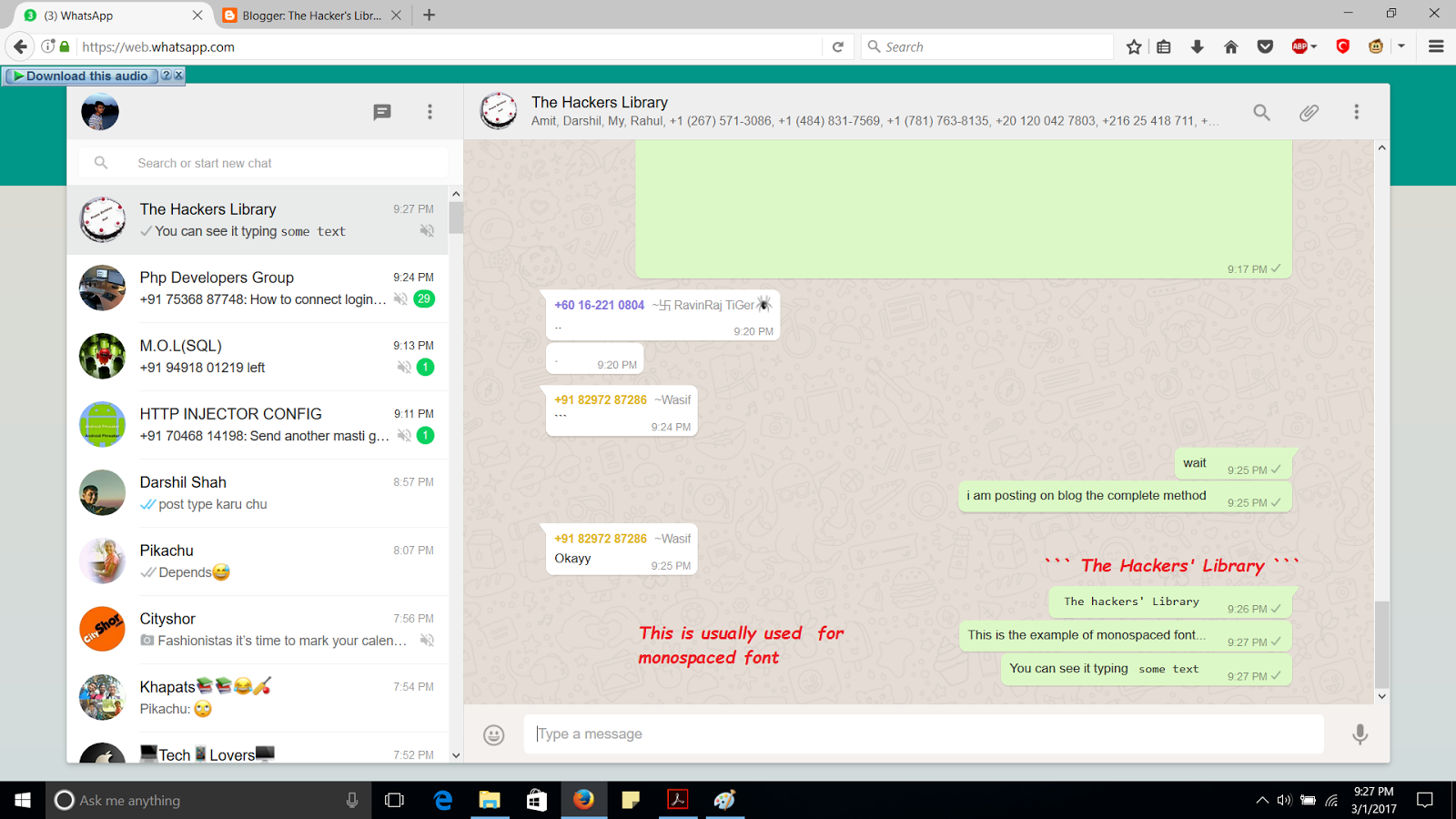Screen dimensions: 1456x819
Task: Open Adblock Plus in the browser toolbar
Action: (1301, 45)
